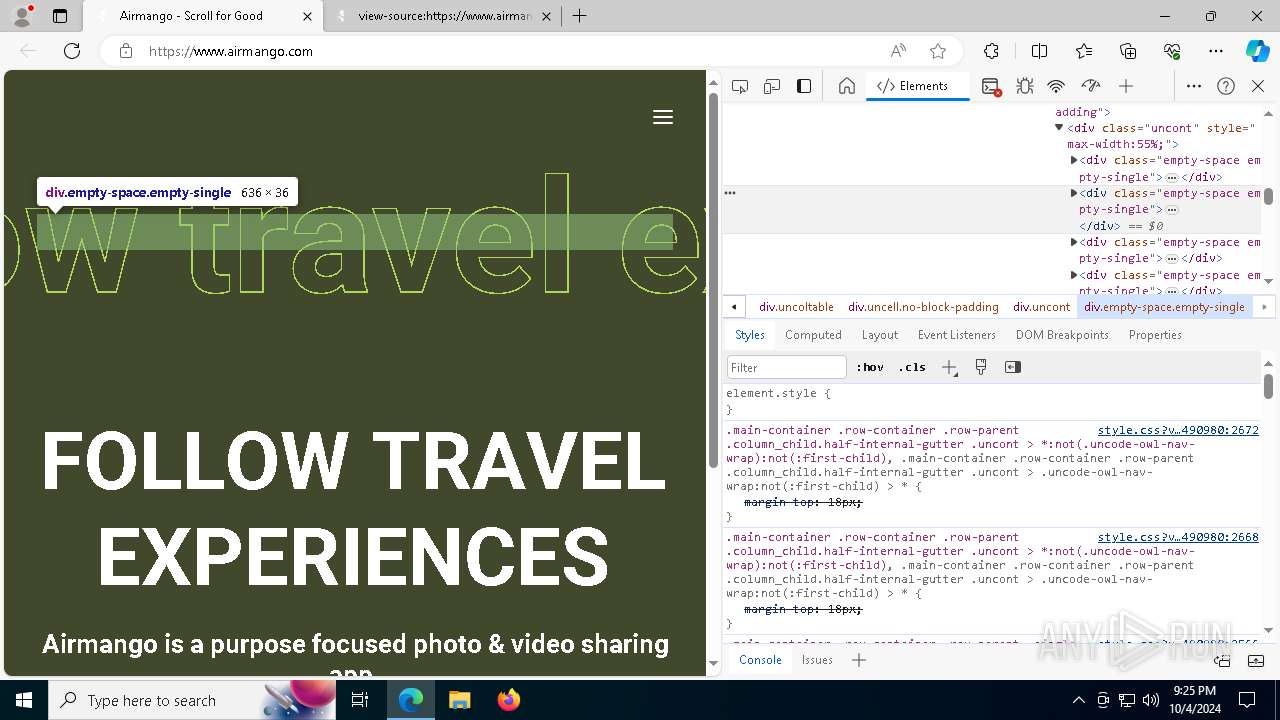Click Styles pane scrollbar thumb
This screenshot has height=720, width=1280.
tap(1268, 385)
